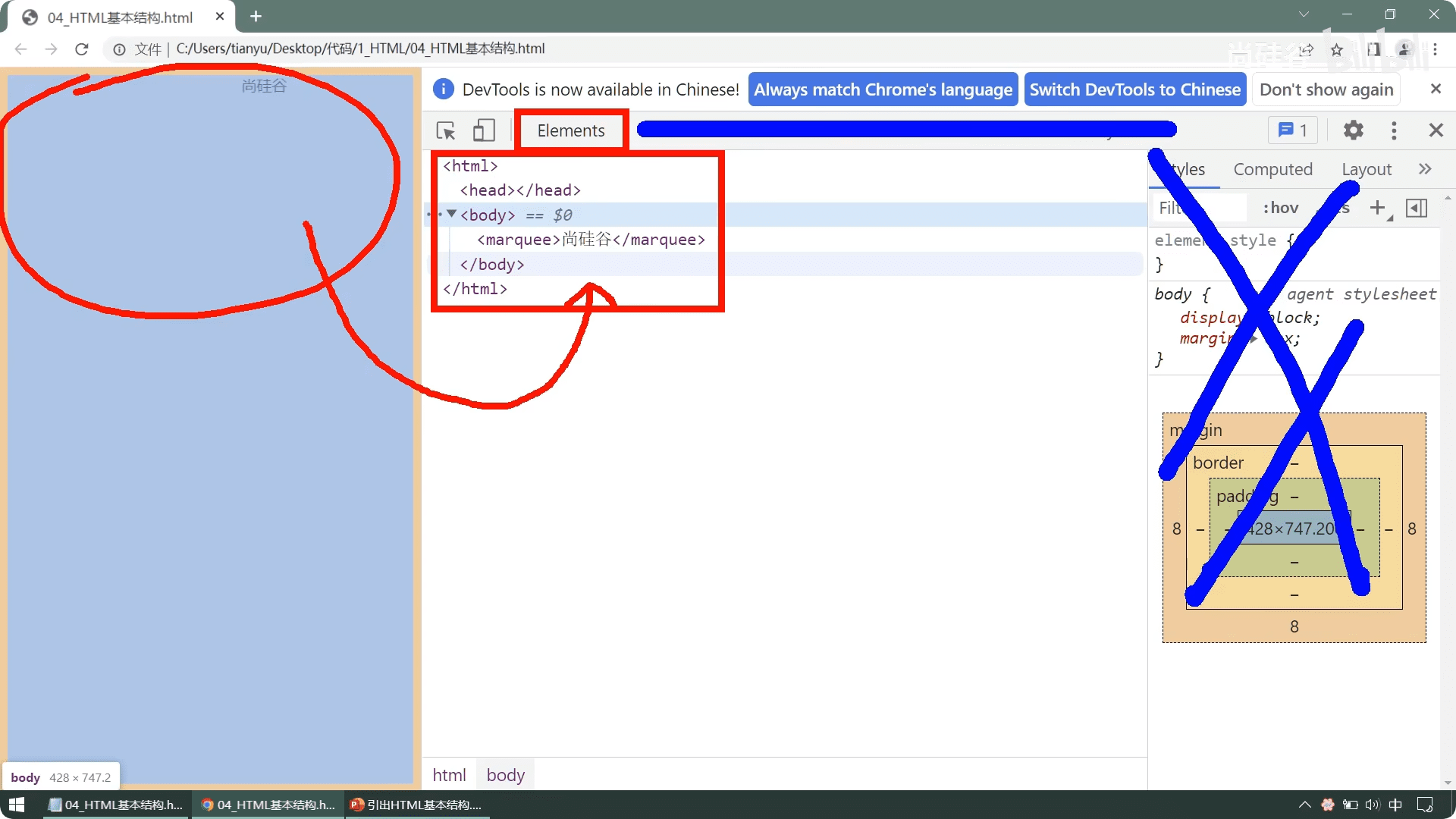Toggle the device toolbar icon
1456x819 pixels.
(x=484, y=130)
